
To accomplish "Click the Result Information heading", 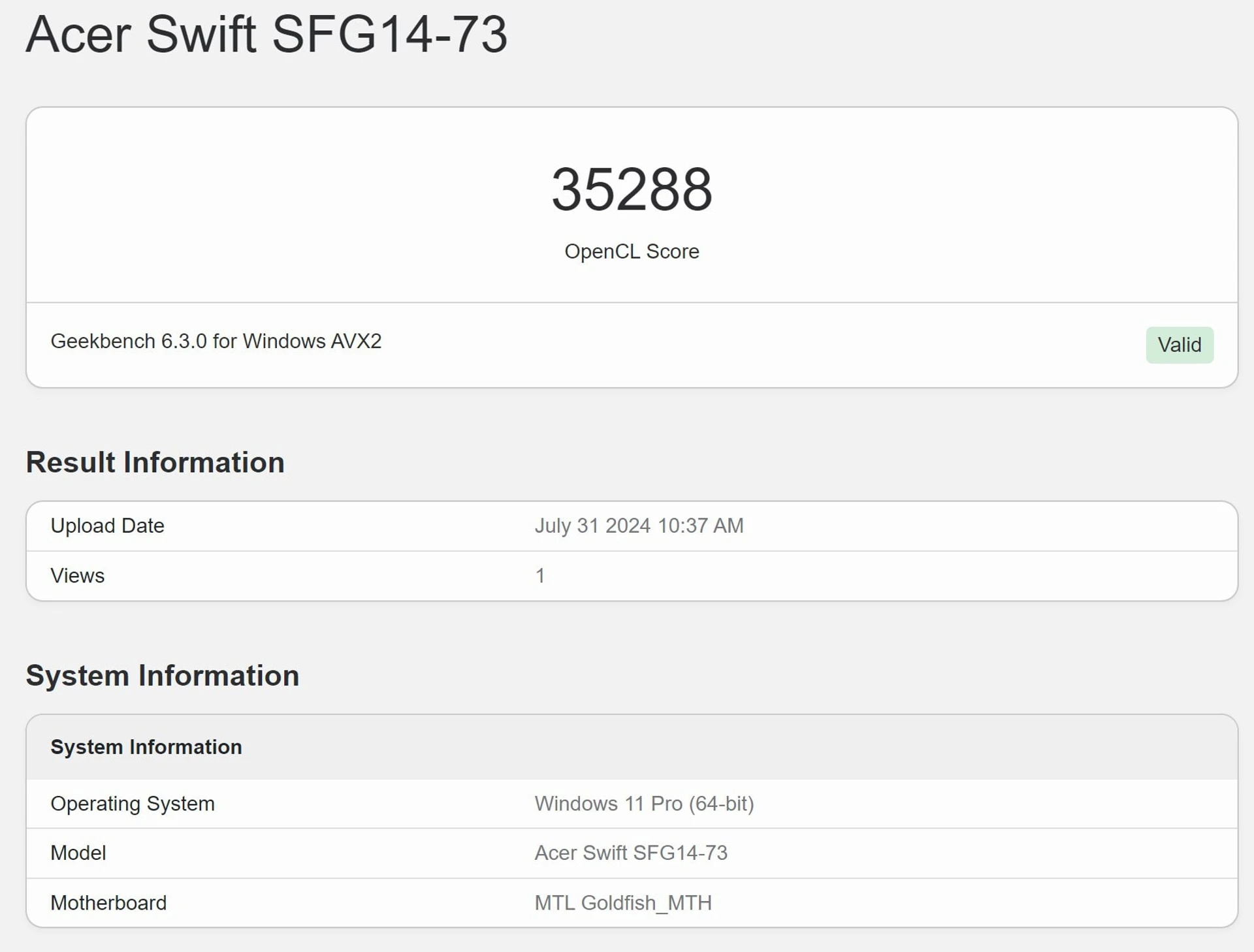I will [155, 462].
